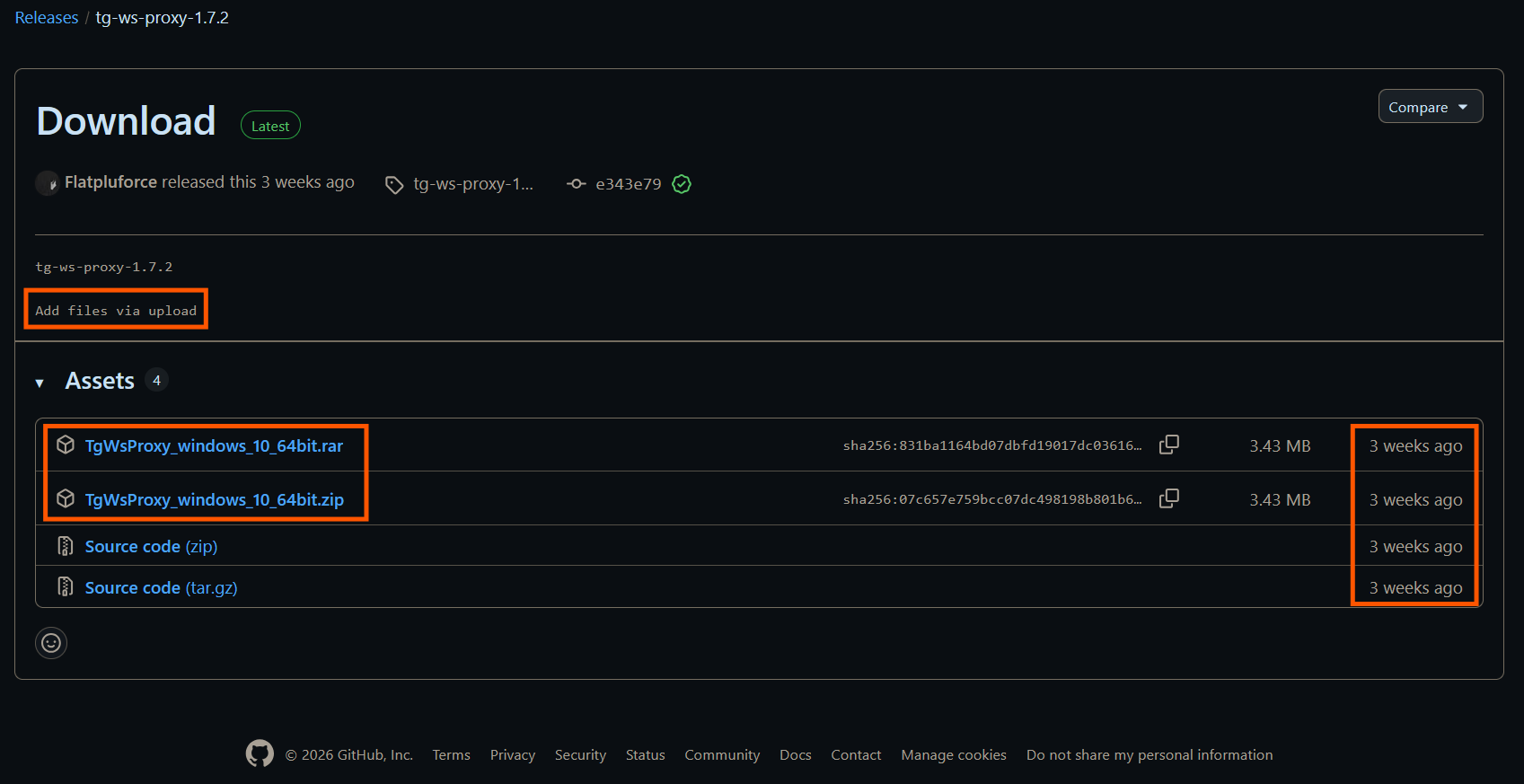This screenshot has height=784, width=1524.
Task: Click the Flatpluforce avatar image
Action: pos(48,183)
